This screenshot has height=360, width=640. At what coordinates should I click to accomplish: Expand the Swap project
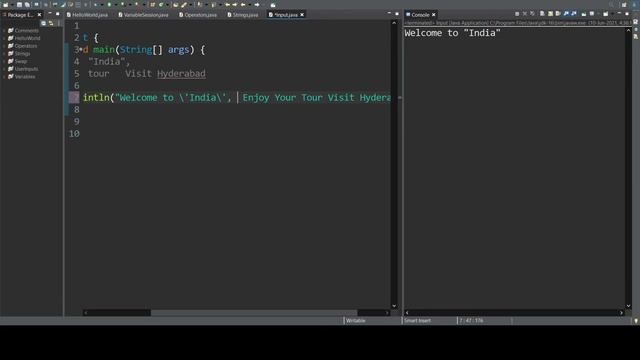pos(4,61)
